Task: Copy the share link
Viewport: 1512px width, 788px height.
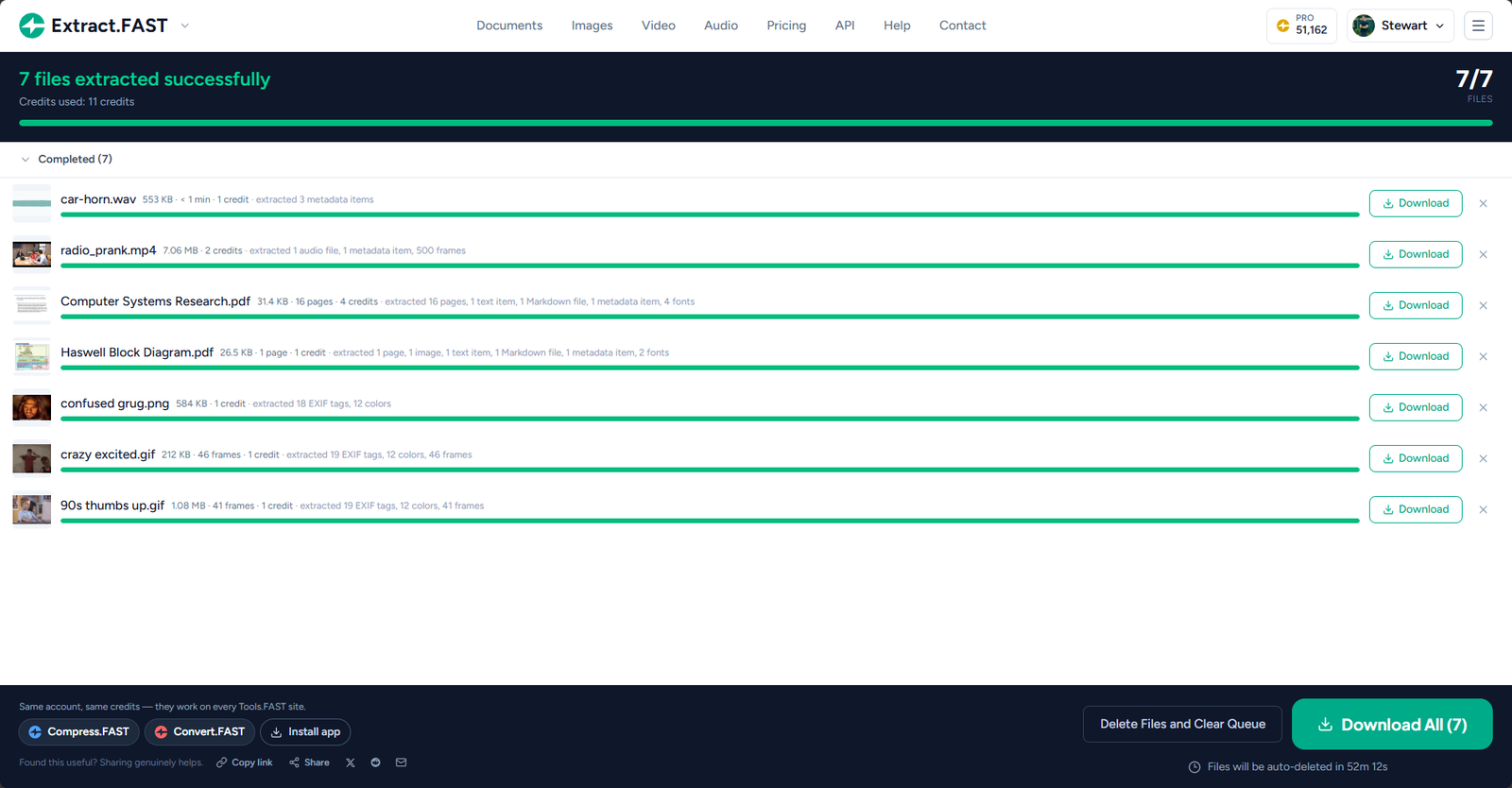Action: coord(245,762)
